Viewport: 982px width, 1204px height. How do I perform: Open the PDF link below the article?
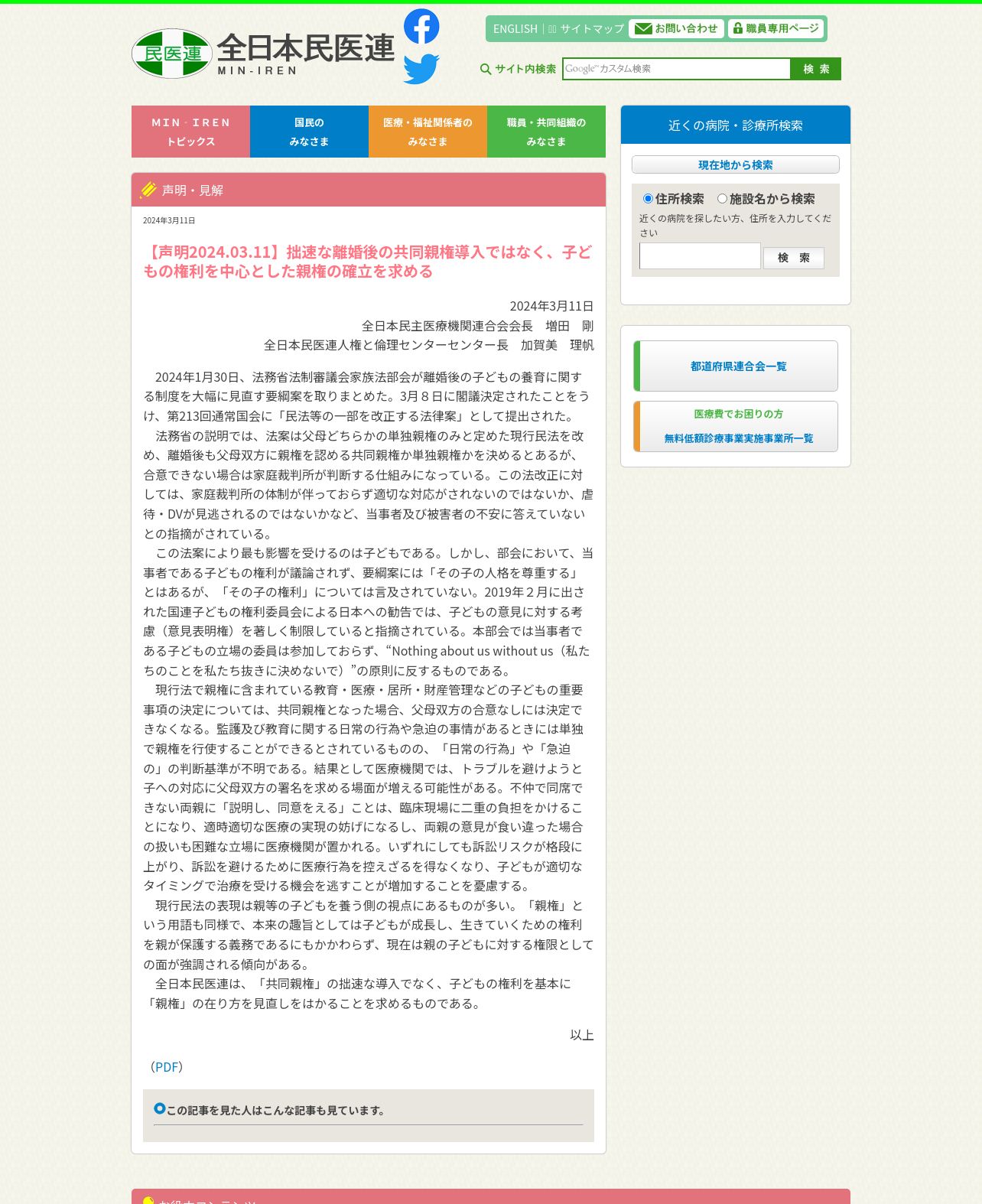pos(167,1066)
